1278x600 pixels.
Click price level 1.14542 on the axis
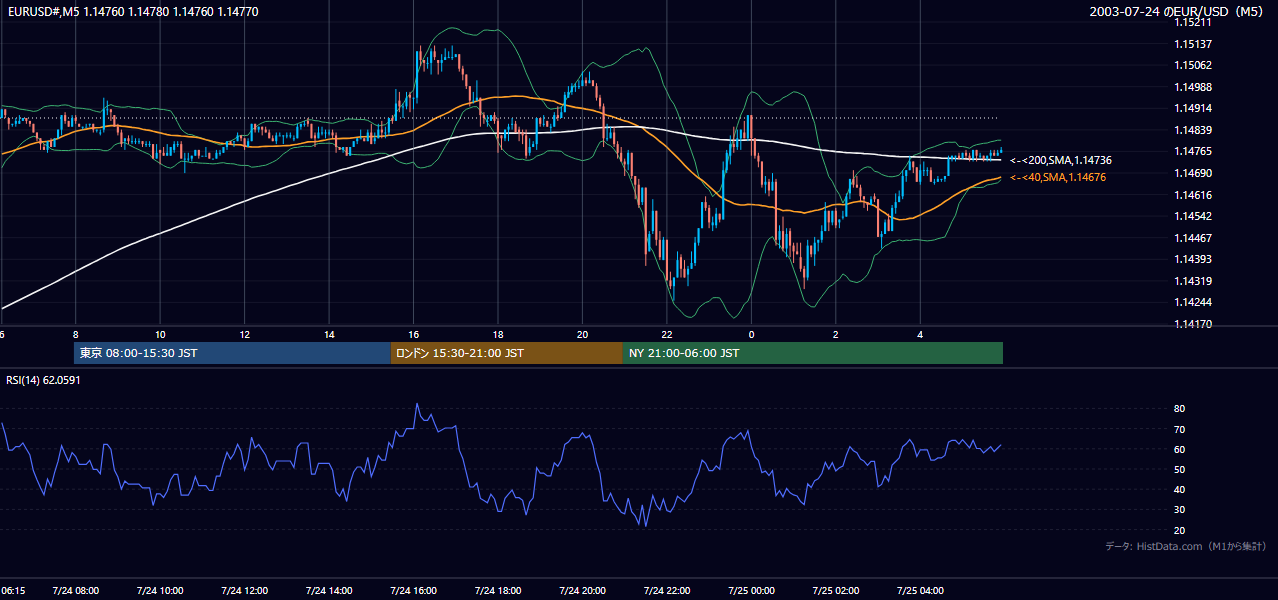[1192, 216]
